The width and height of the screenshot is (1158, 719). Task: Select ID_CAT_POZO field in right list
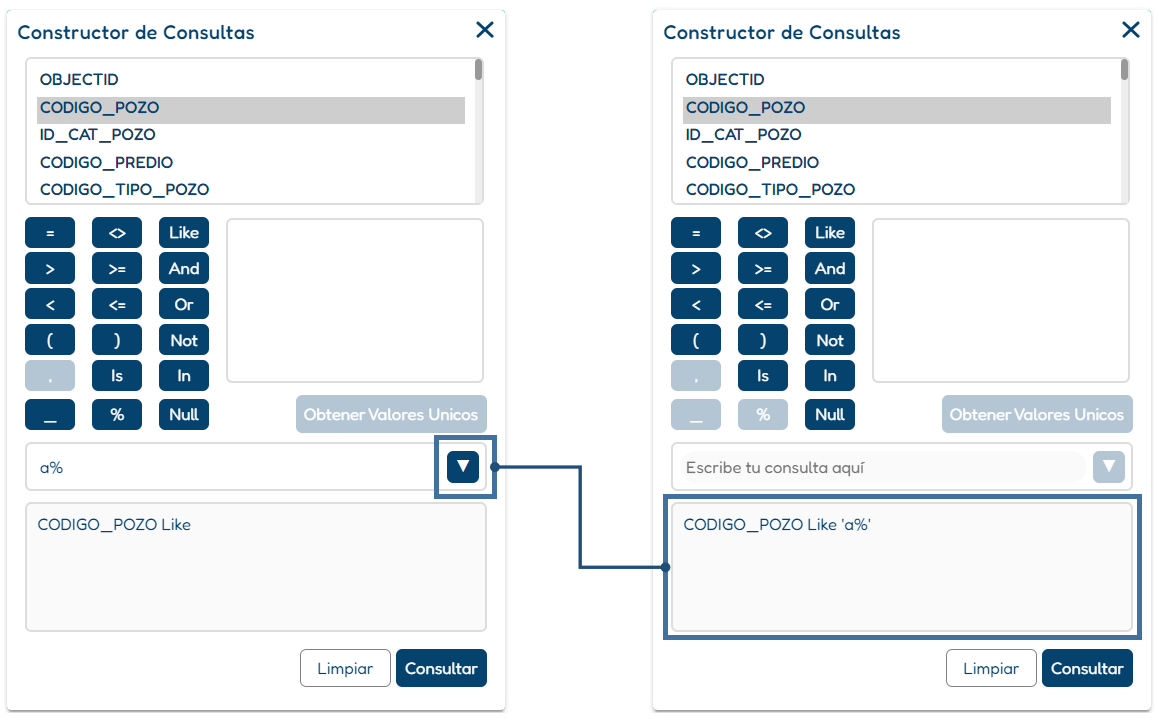744,134
